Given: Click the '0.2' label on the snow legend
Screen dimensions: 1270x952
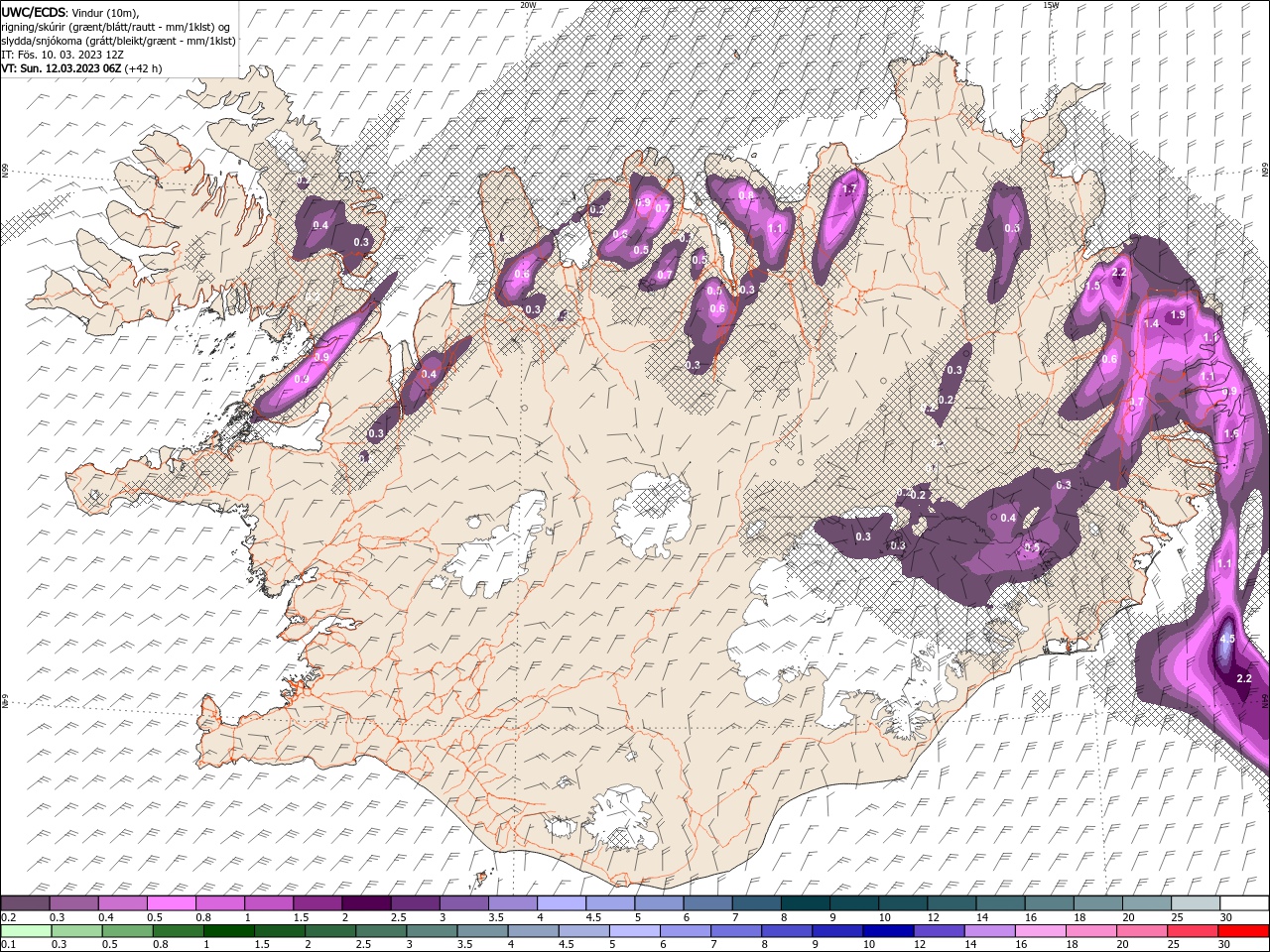Looking at the screenshot, I should pyautogui.click(x=9, y=917).
